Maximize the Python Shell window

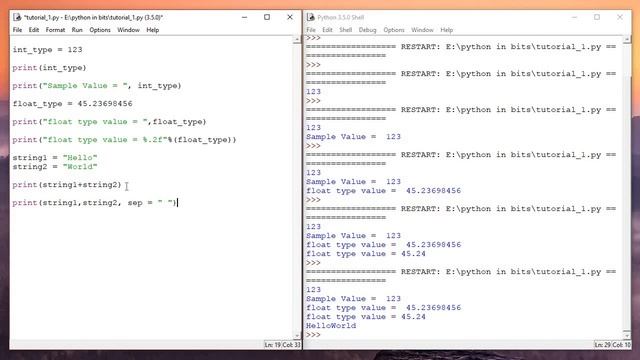click(597, 17)
